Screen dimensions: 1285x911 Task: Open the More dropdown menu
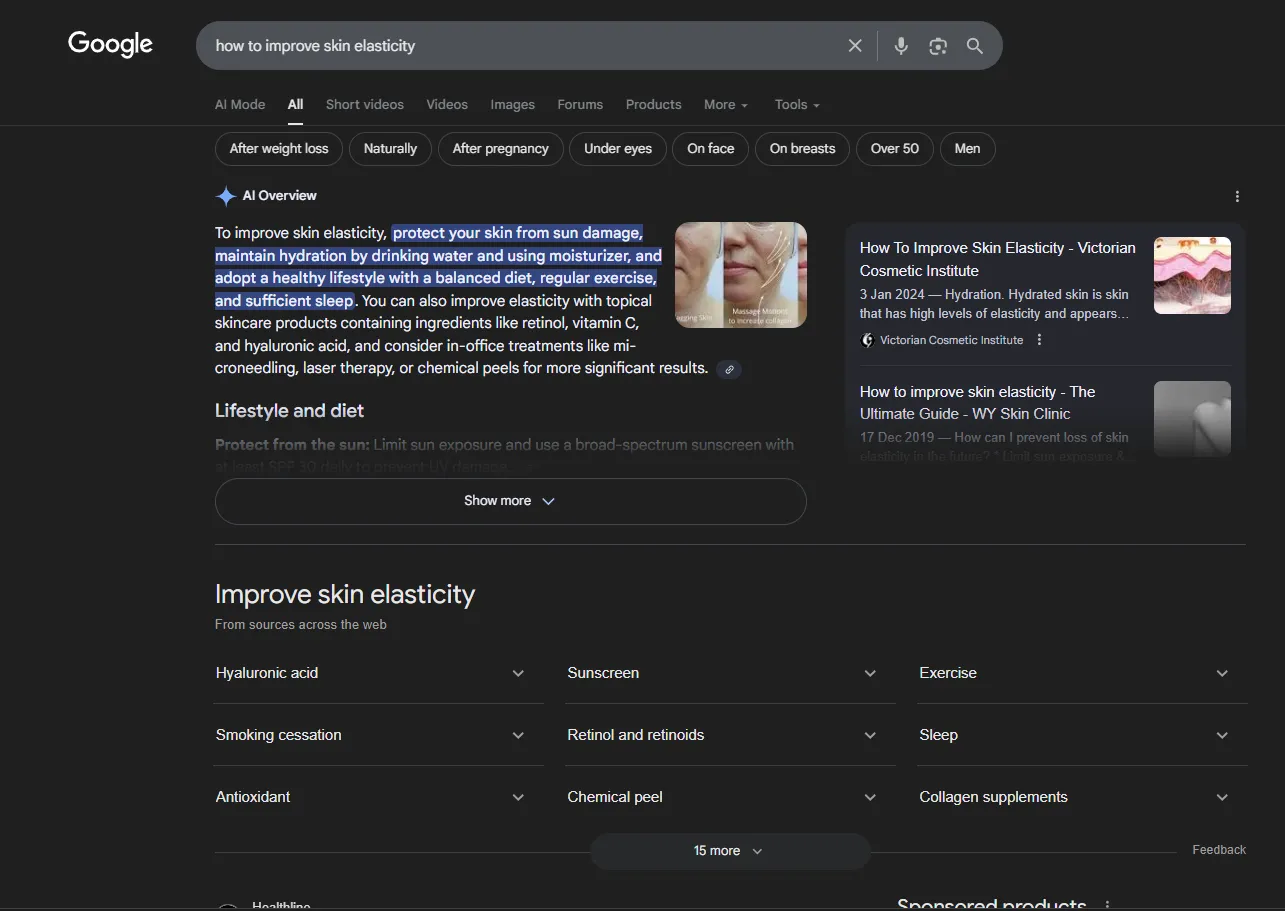pos(726,104)
